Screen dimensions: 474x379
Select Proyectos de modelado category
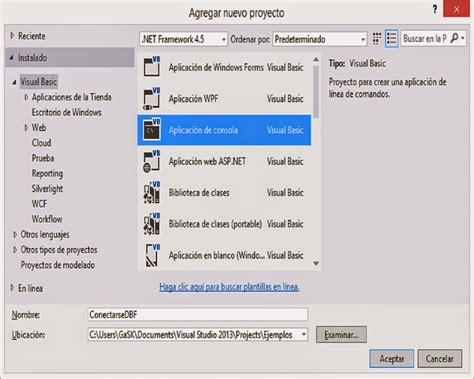58,265
